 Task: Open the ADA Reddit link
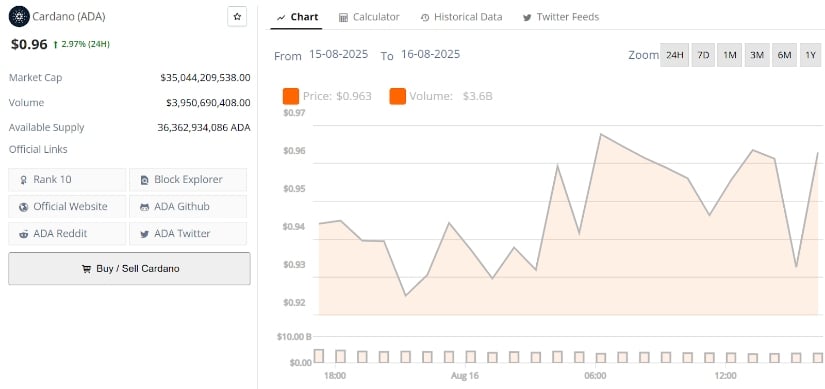[x=67, y=234]
